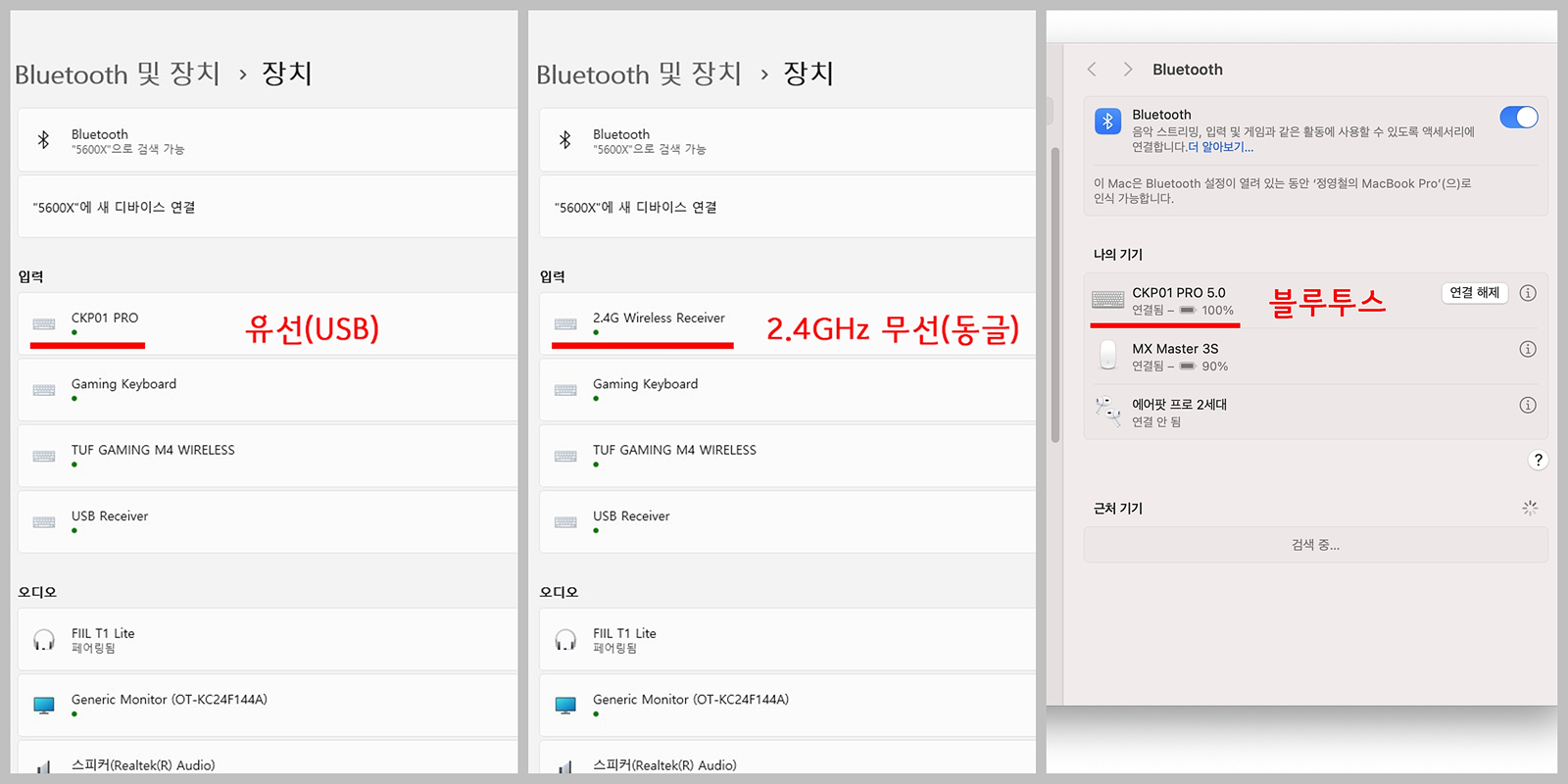Click "5600X"에 새 디바이스 연결 in left window
The image size is (1568, 784).
click(268, 207)
